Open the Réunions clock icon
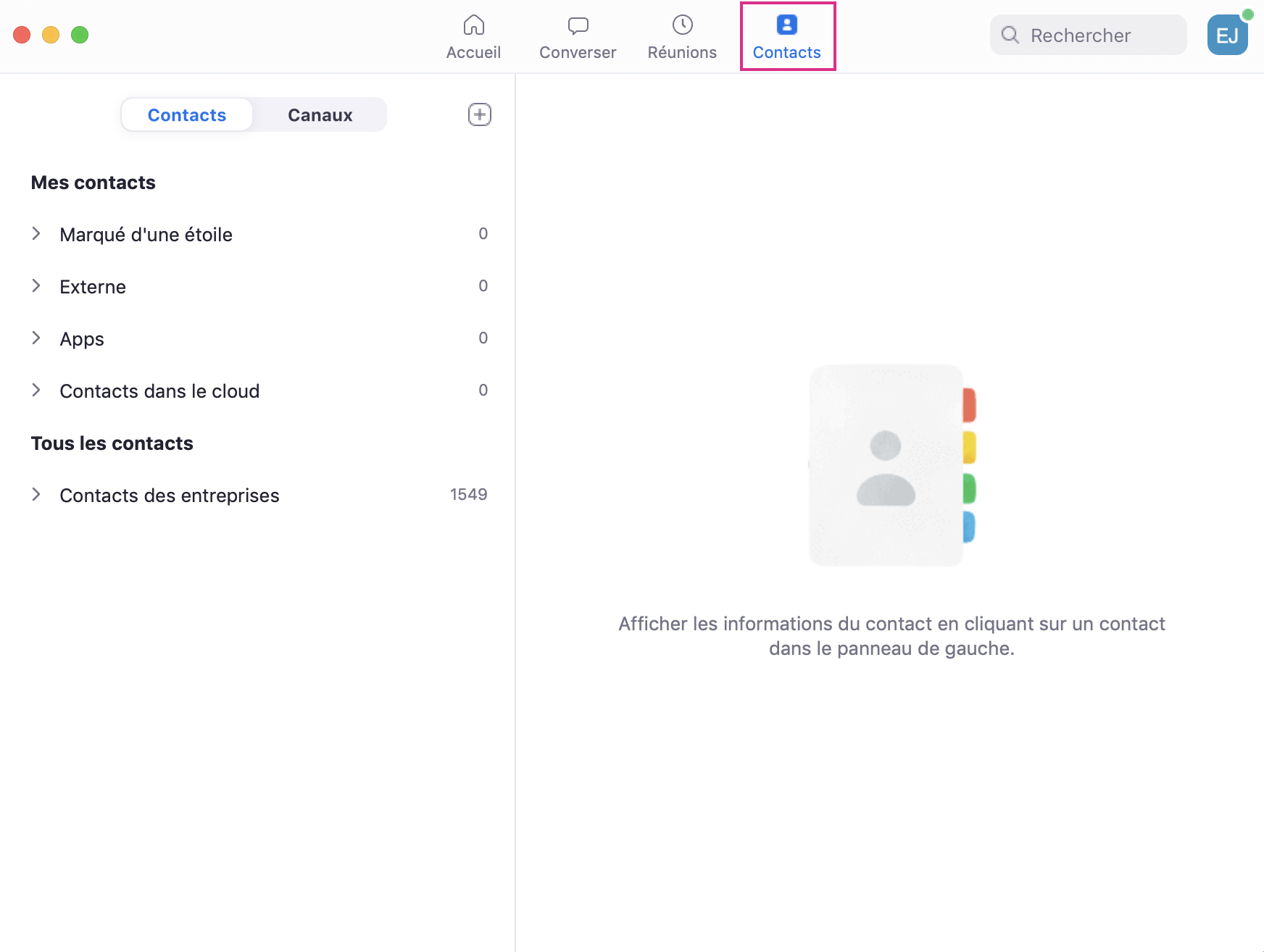Image resolution: width=1264 pixels, height=952 pixels. click(x=682, y=25)
